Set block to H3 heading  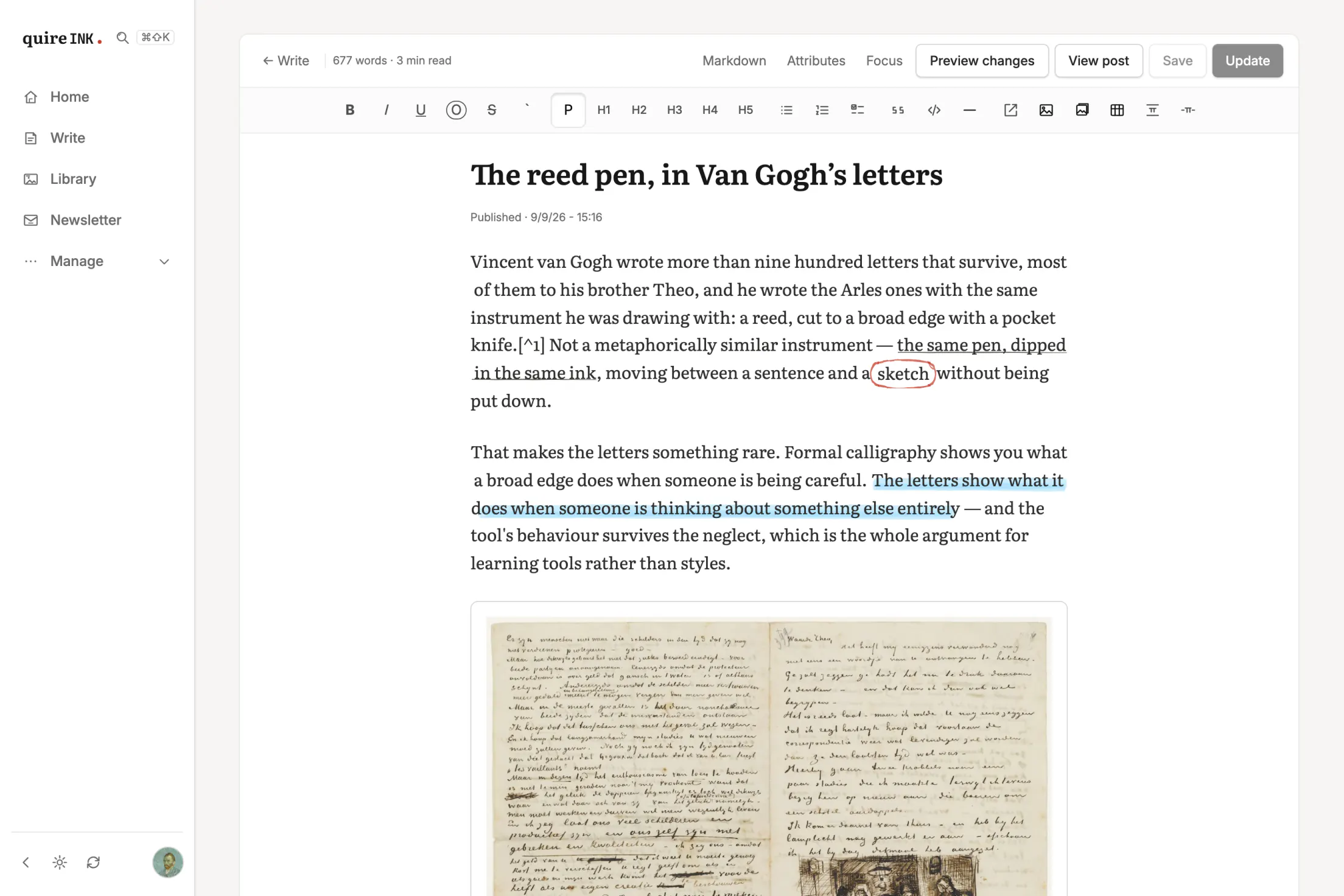674,110
